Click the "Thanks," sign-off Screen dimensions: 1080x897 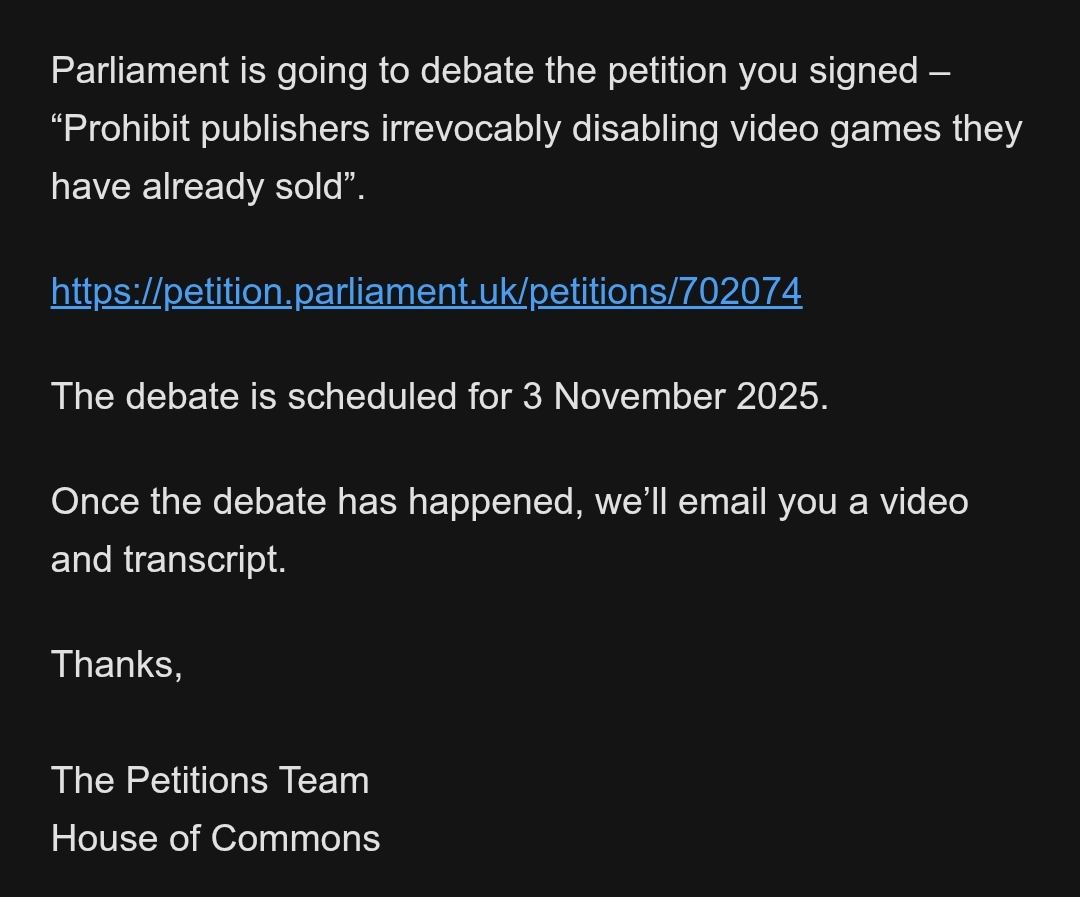click(x=116, y=664)
